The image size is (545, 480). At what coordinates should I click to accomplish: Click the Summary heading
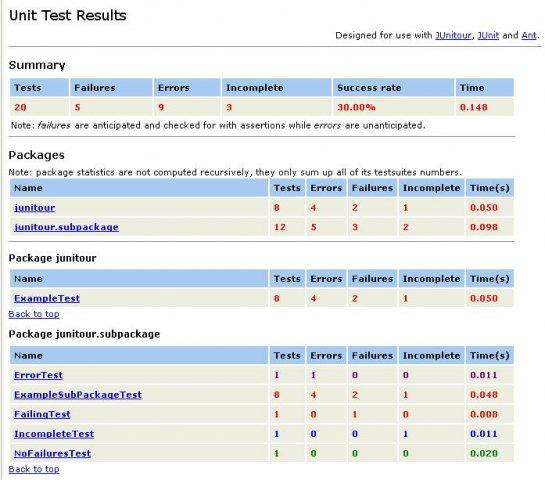(x=37, y=65)
